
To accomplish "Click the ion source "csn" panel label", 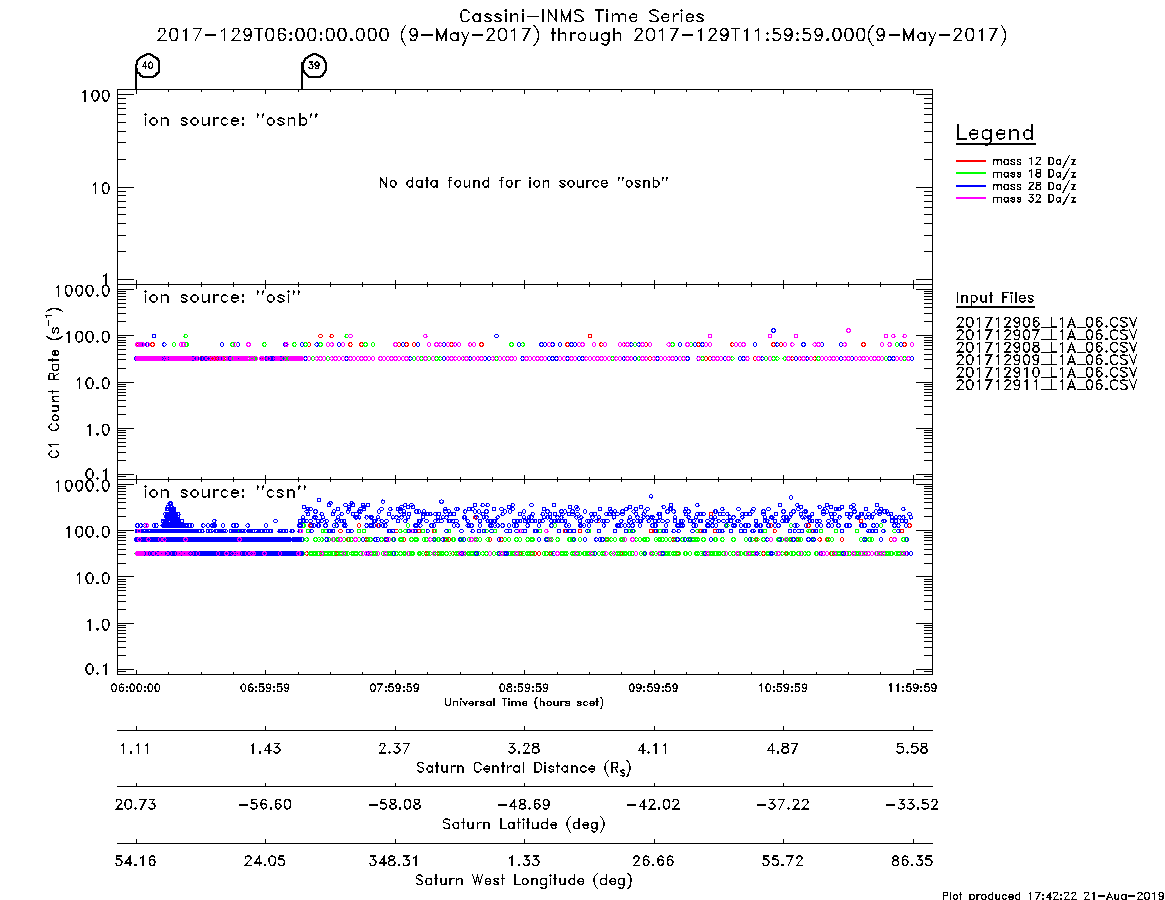I will click(x=225, y=492).
